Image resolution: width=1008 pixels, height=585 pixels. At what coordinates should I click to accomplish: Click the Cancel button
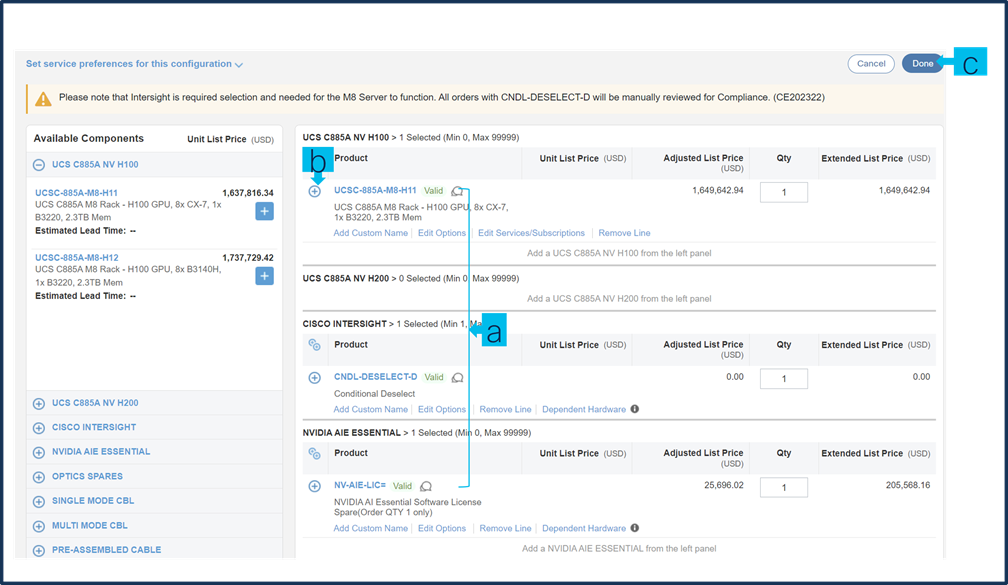[871, 64]
